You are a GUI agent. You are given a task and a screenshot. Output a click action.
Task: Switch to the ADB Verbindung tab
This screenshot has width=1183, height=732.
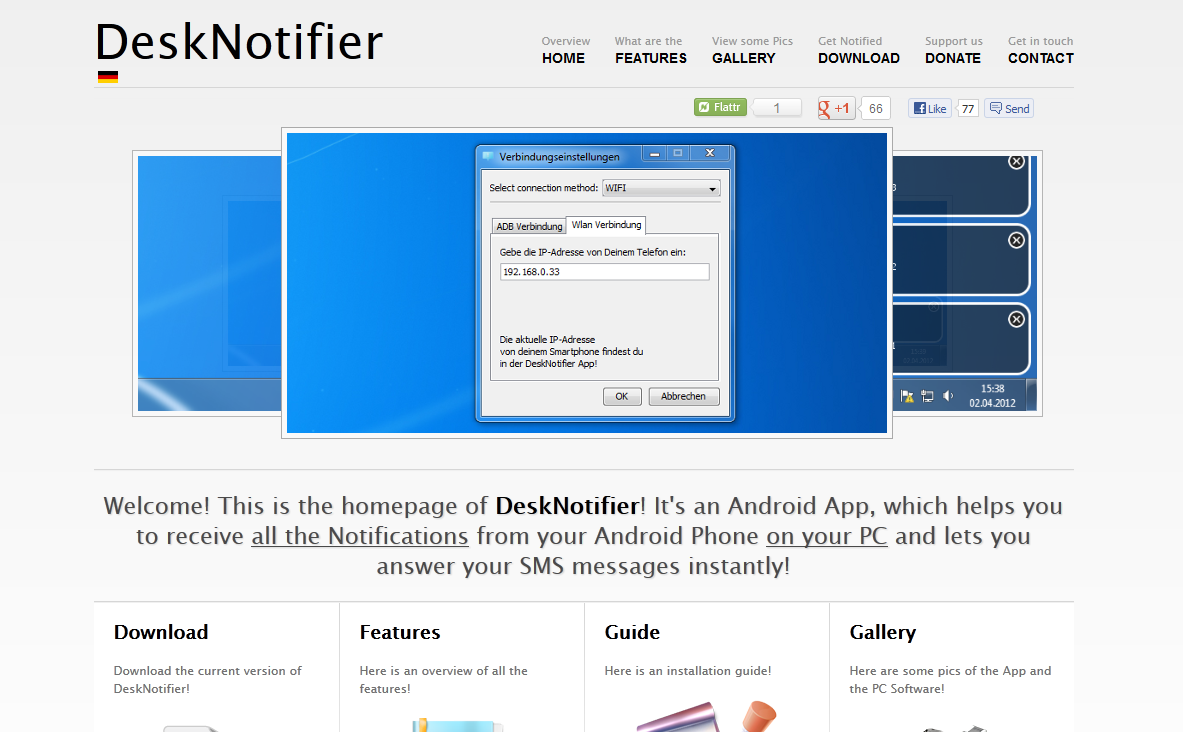point(529,226)
